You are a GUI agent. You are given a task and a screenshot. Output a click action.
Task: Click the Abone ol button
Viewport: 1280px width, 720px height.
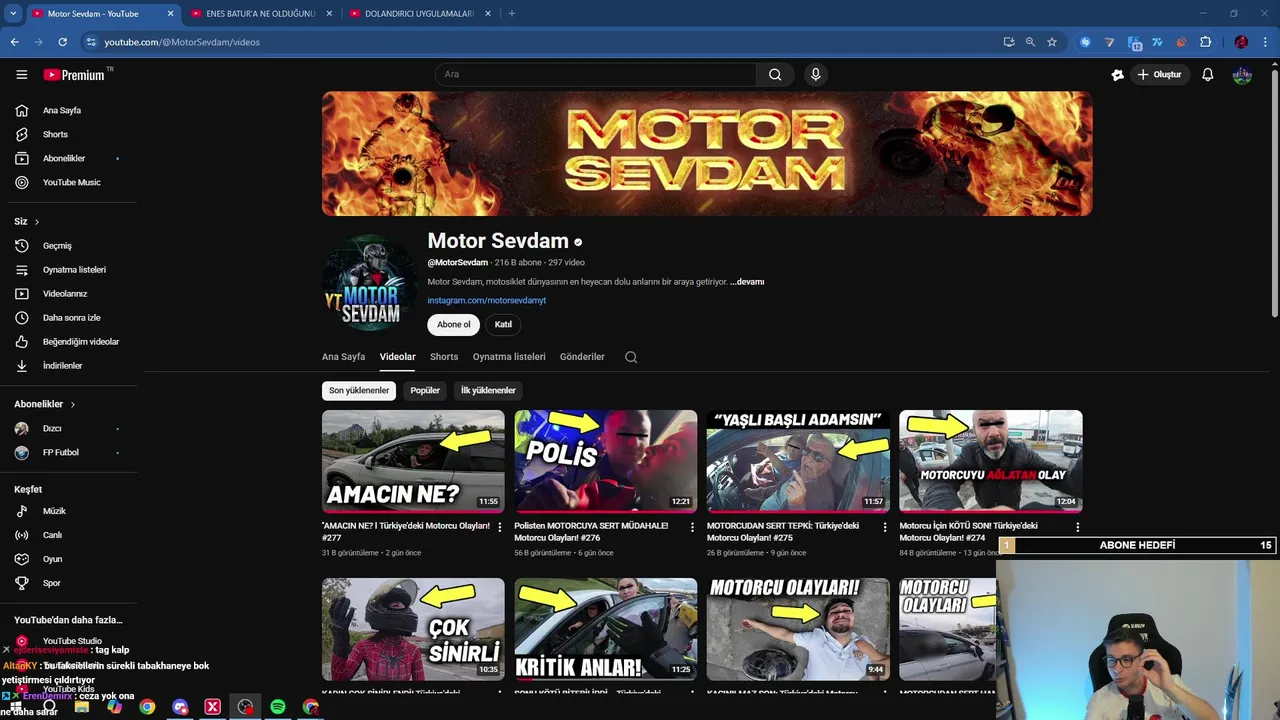(453, 324)
